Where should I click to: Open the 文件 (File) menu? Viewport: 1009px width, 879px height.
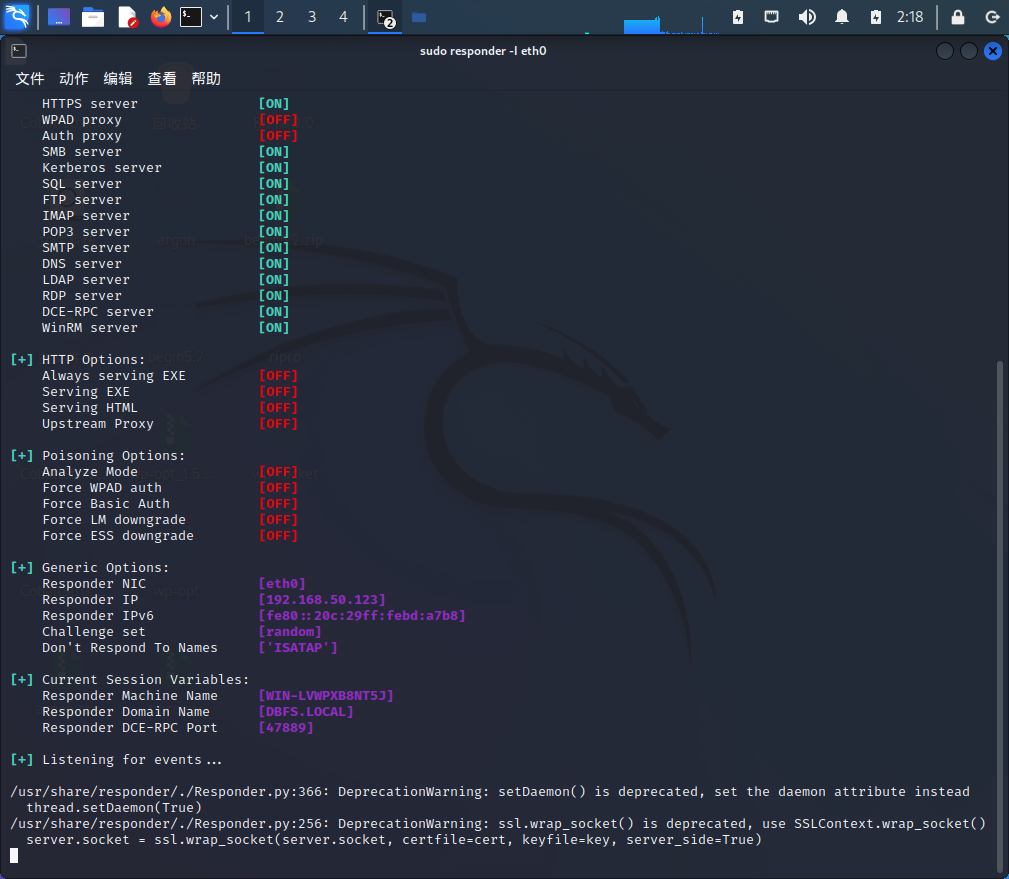[x=30, y=79]
